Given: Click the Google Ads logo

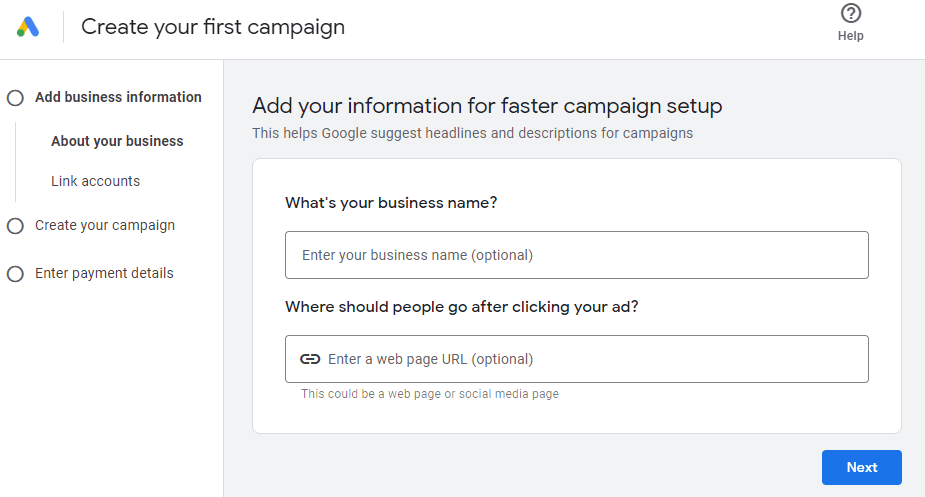Looking at the screenshot, I should [28, 27].
